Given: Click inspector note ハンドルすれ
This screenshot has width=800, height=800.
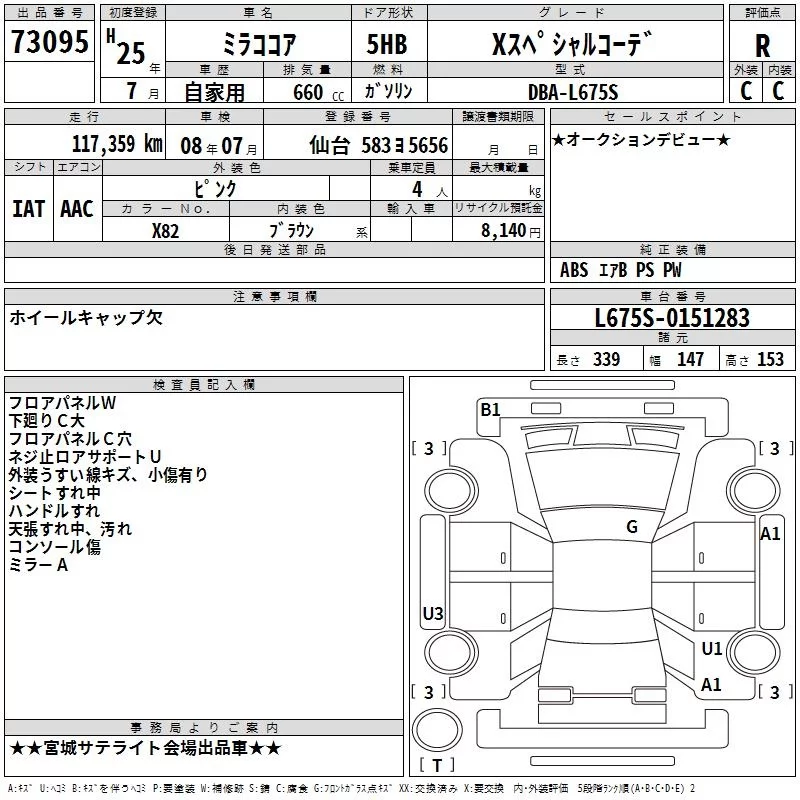Looking at the screenshot, I should [x=54, y=511].
